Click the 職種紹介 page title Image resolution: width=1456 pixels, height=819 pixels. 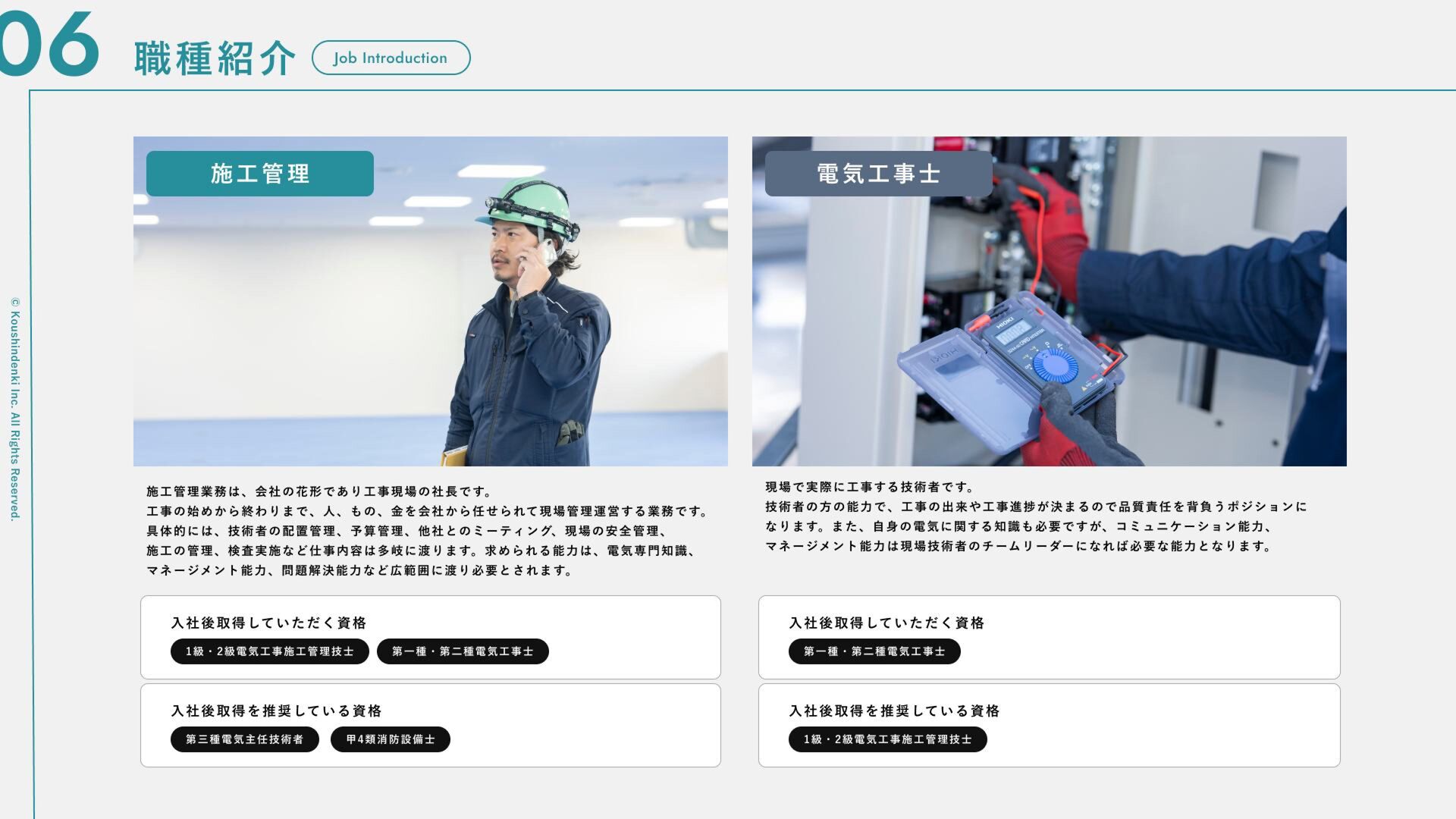point(215,58)
